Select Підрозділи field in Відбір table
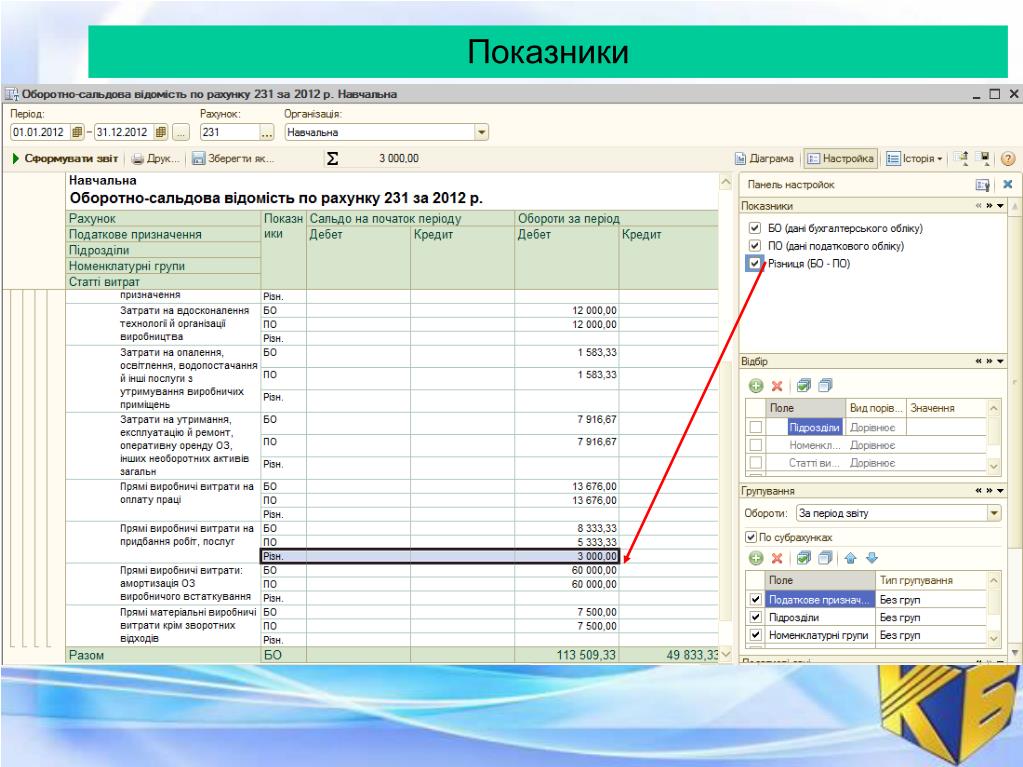This screenshot has width=1023, height=767. (814, 427)
